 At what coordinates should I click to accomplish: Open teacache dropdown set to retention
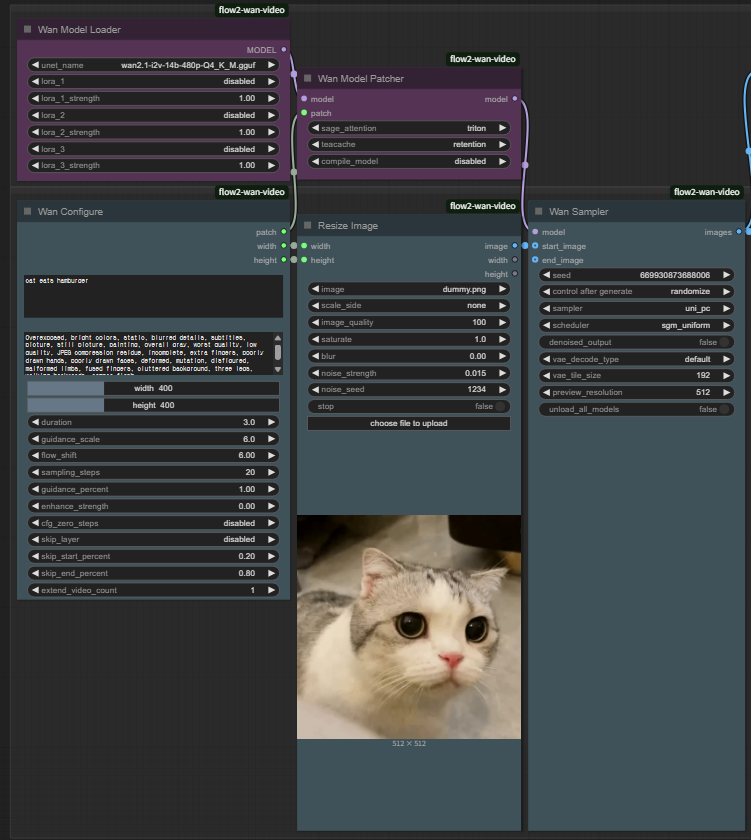click(x=409, y=144)
